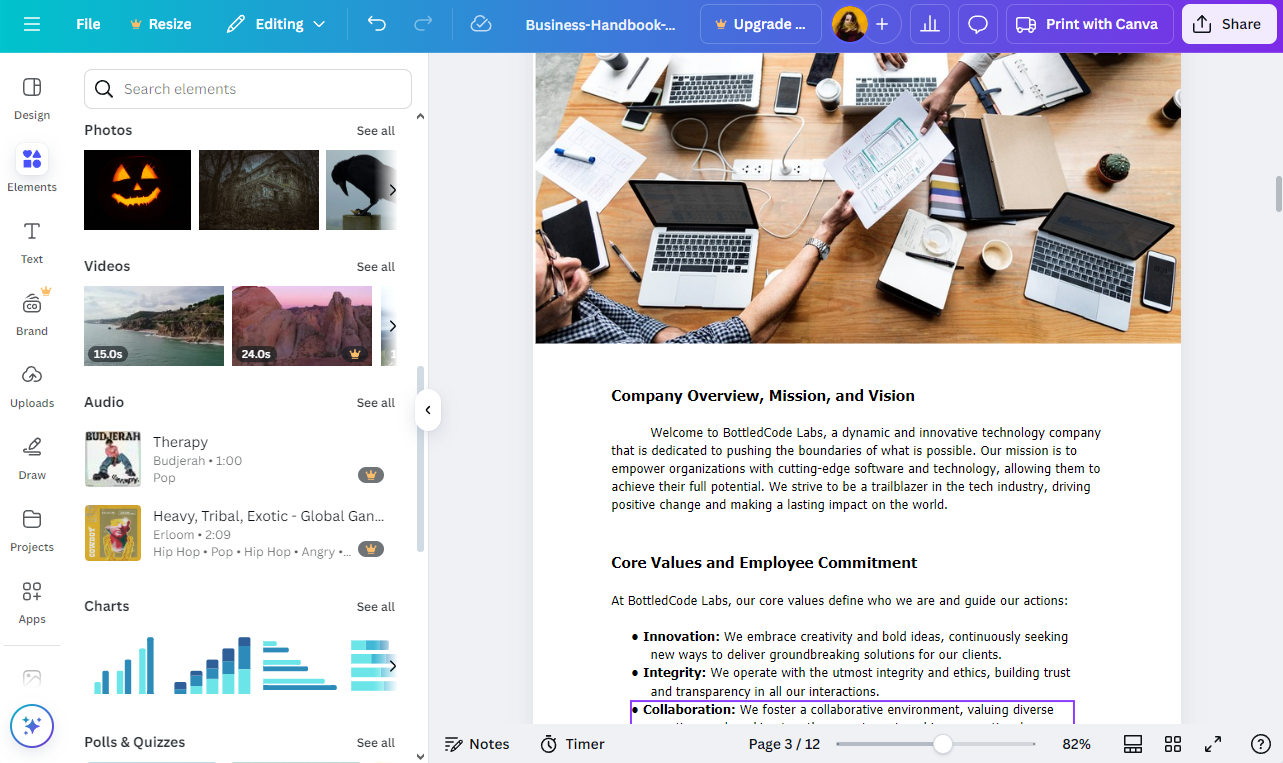This screenshot has height=763, width=1283.
Task: Show more videos with the arrow
Action: 392,326
